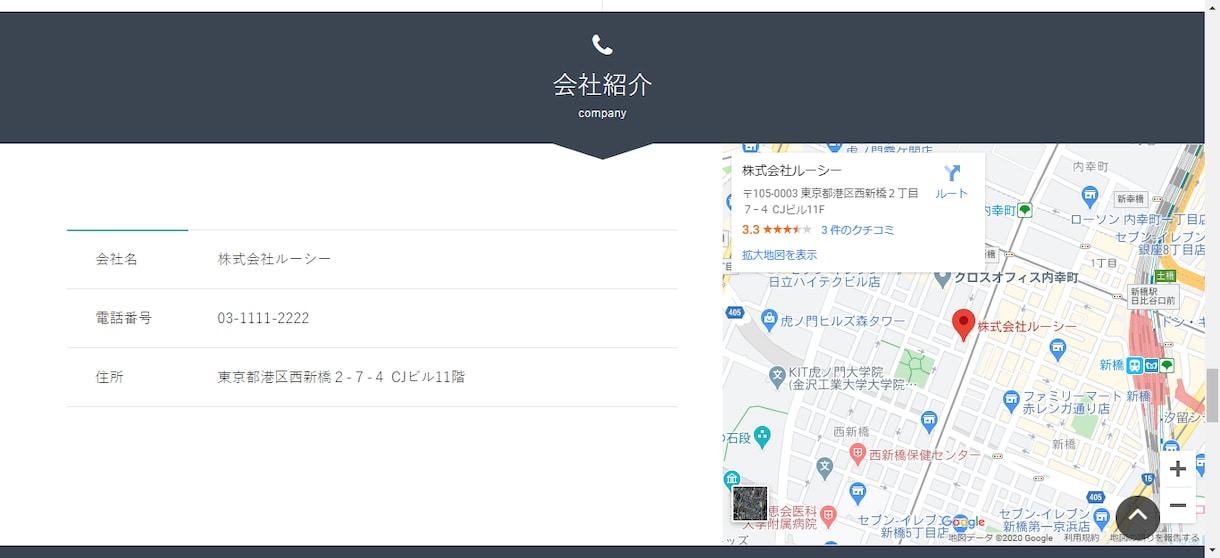Viewport: 1220px width, 558px height.
Task: Click the 住所 row label
Action: tap(110, 377)
